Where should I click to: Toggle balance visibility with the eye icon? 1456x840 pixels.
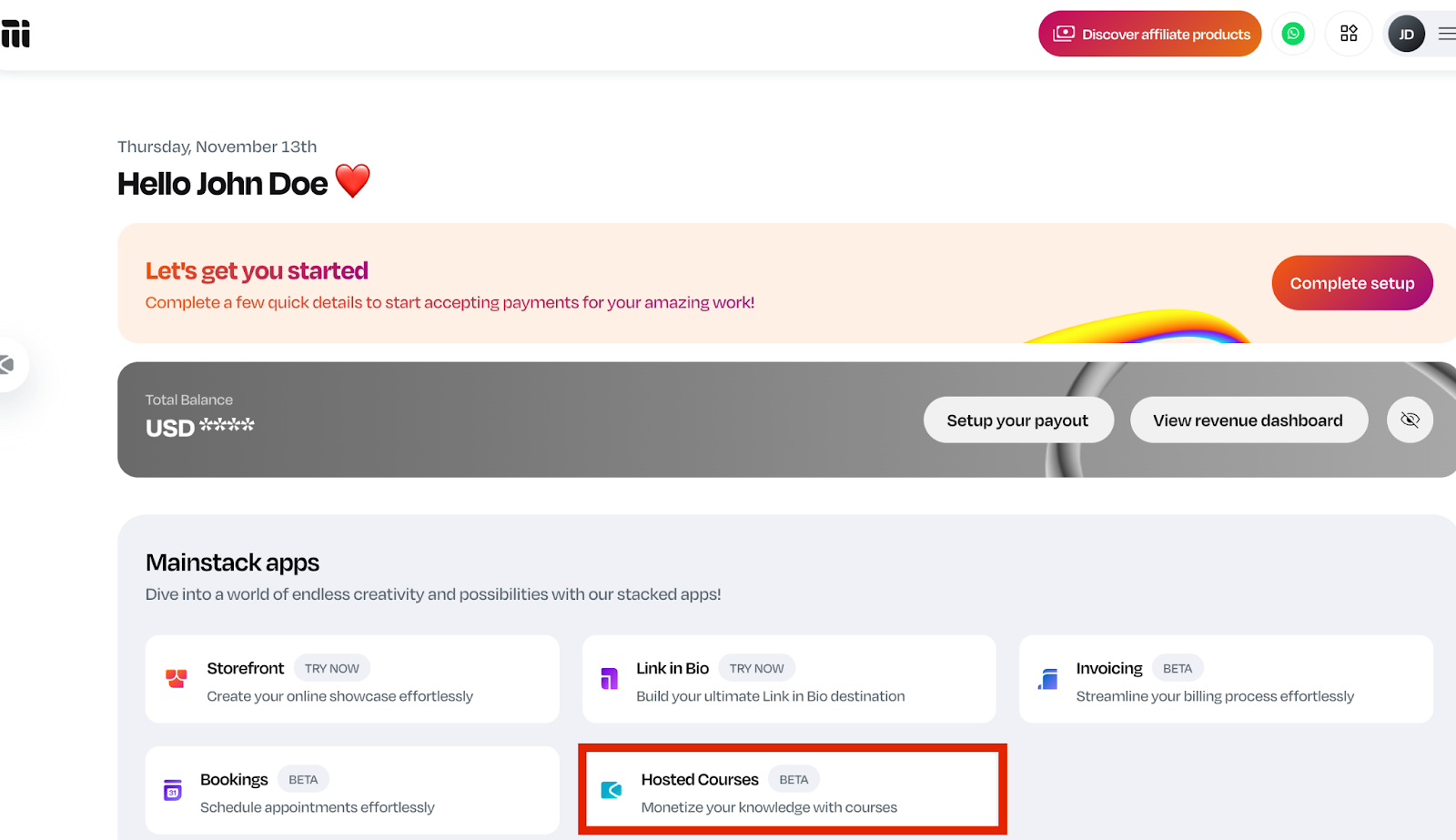point(1410,420)
